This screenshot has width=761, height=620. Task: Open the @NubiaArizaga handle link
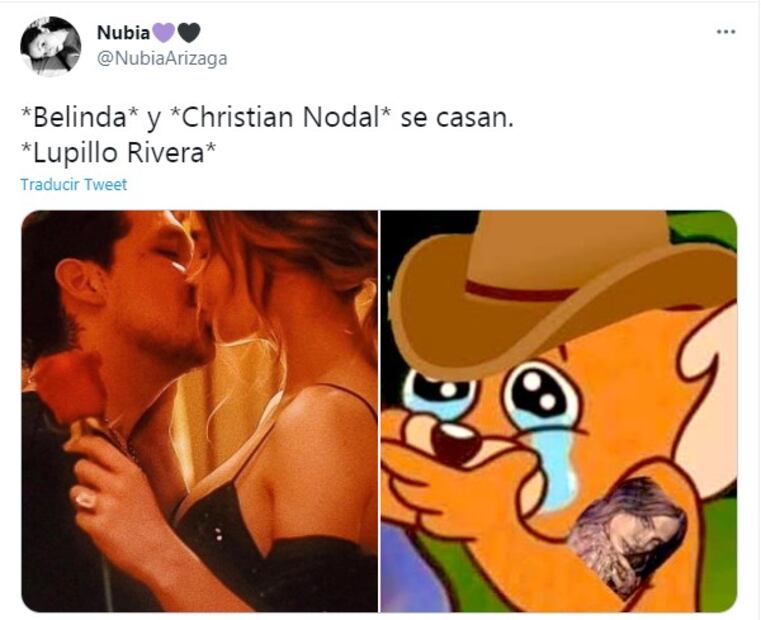click(162, 59)
